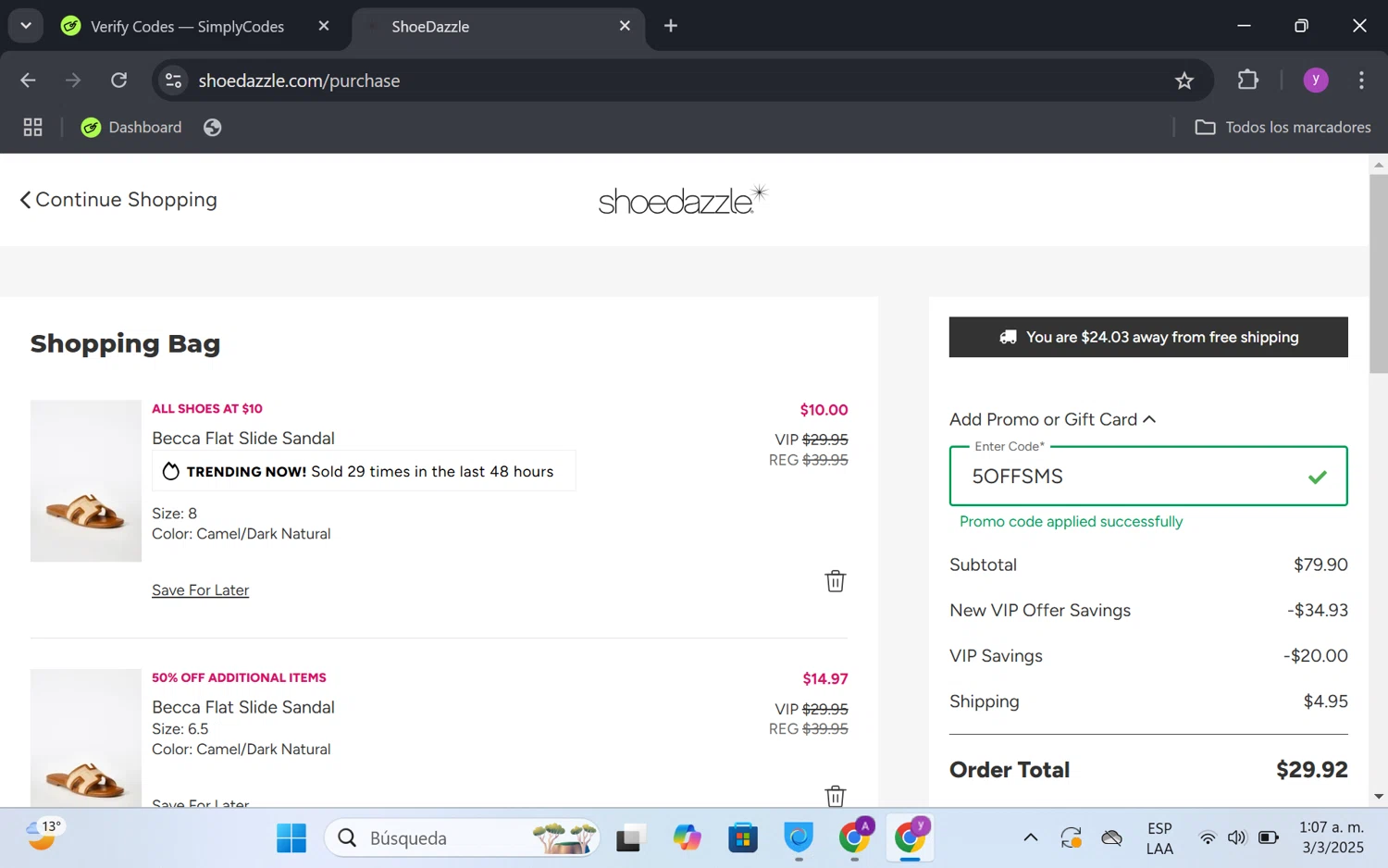Open the Becca Flat Slide Sandal size 8 title

coord(243,439)
